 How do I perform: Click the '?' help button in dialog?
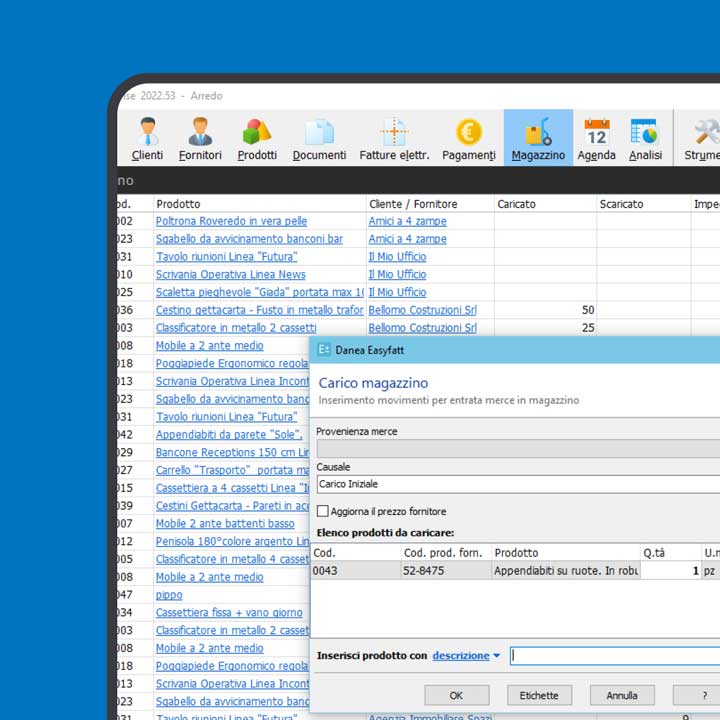tap(697, 695)
